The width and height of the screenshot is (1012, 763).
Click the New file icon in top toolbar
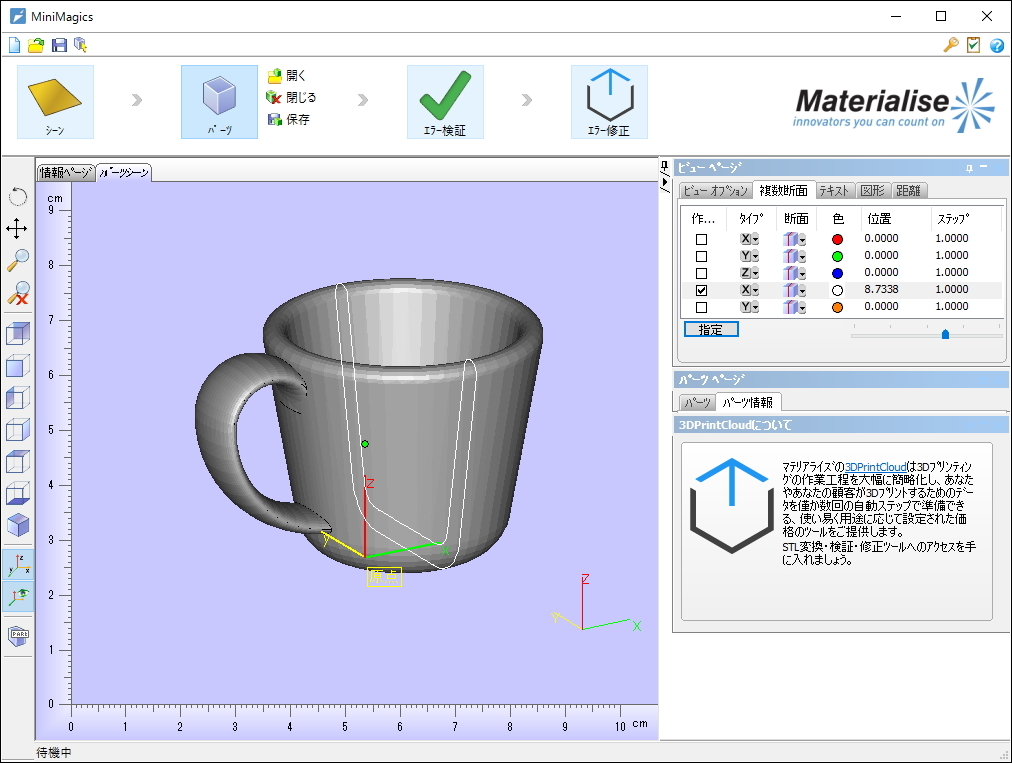coord(15,45)
